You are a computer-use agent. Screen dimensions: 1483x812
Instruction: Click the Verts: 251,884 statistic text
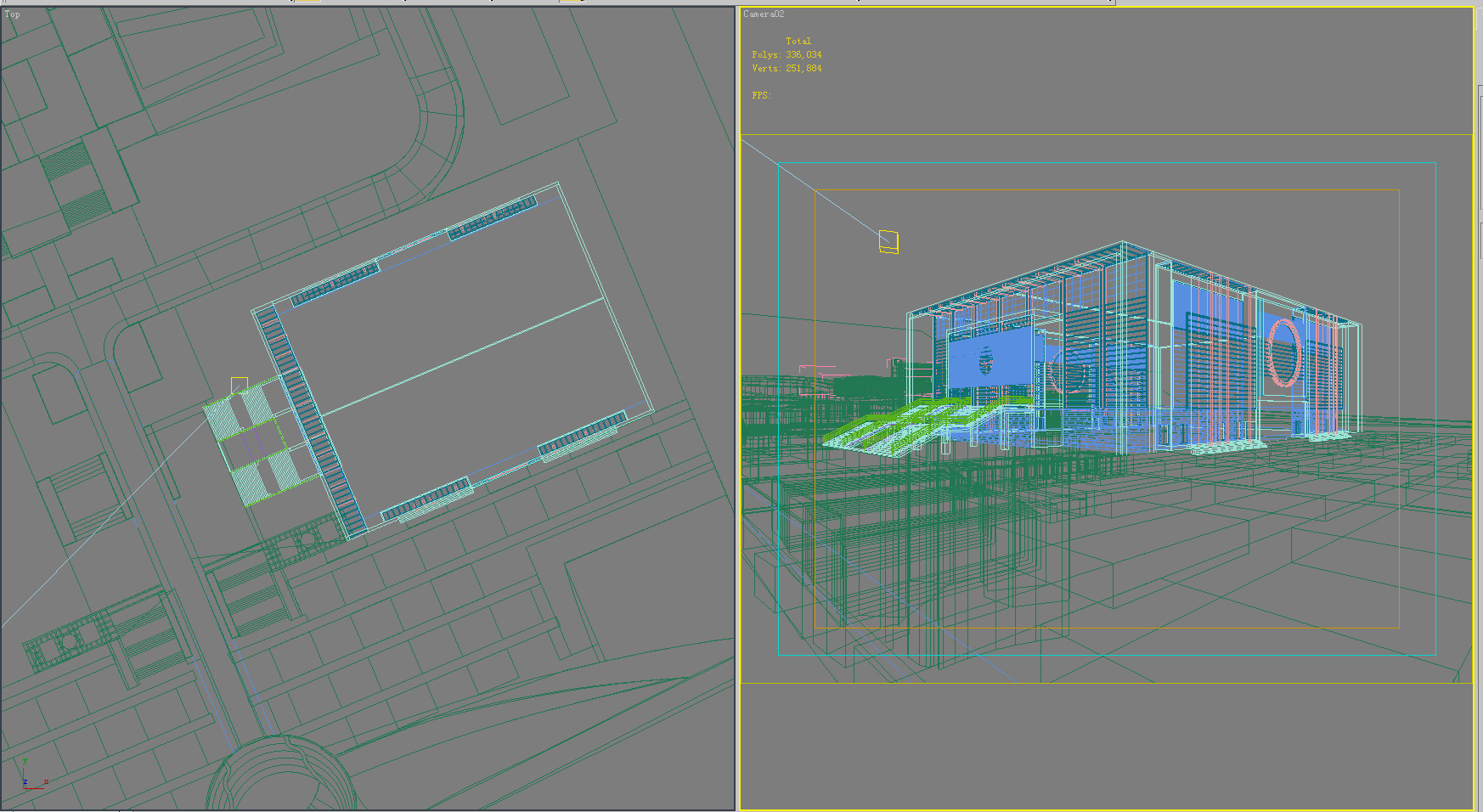point(787,68)
